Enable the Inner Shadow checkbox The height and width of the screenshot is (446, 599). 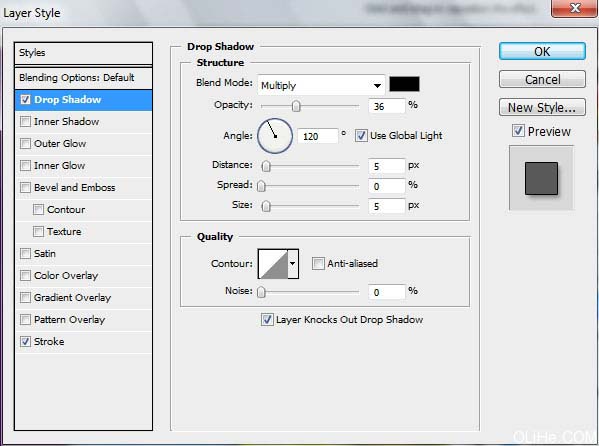(x=25, y=122)
